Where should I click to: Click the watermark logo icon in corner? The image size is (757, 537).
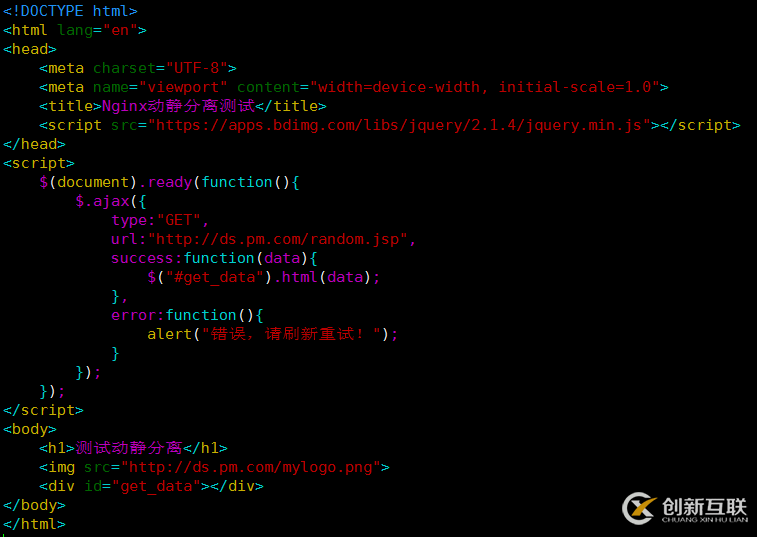tap(640, 508)
